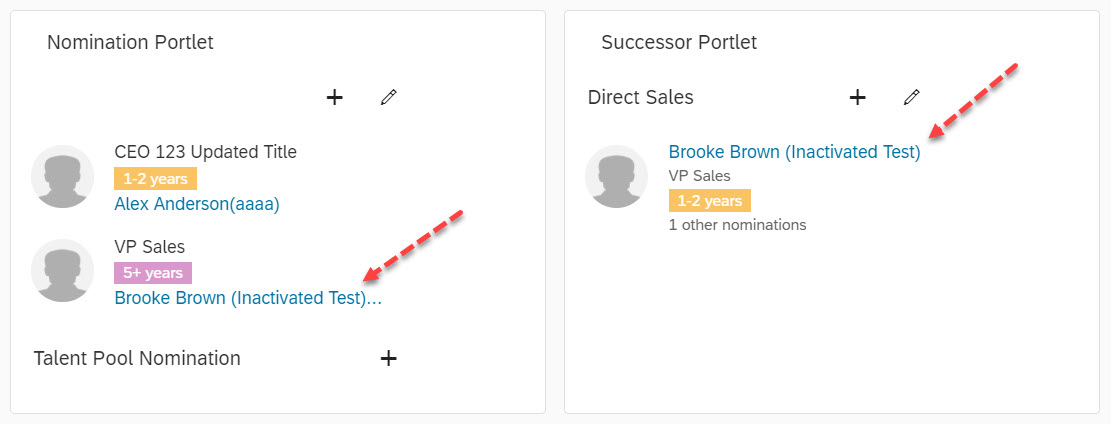The width and height of the screenshot is (1111, 424).
Task: Edit nominations with the pencil icon in Nomination Portlet
Action: [388, 97]
